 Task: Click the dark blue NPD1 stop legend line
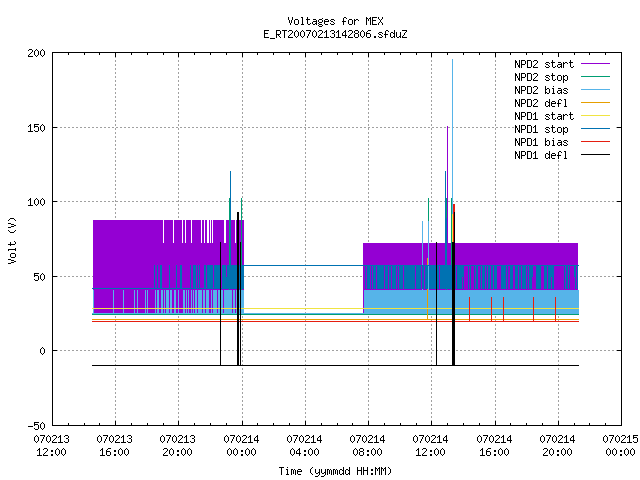pyautogui.click(x=595, y=129)
